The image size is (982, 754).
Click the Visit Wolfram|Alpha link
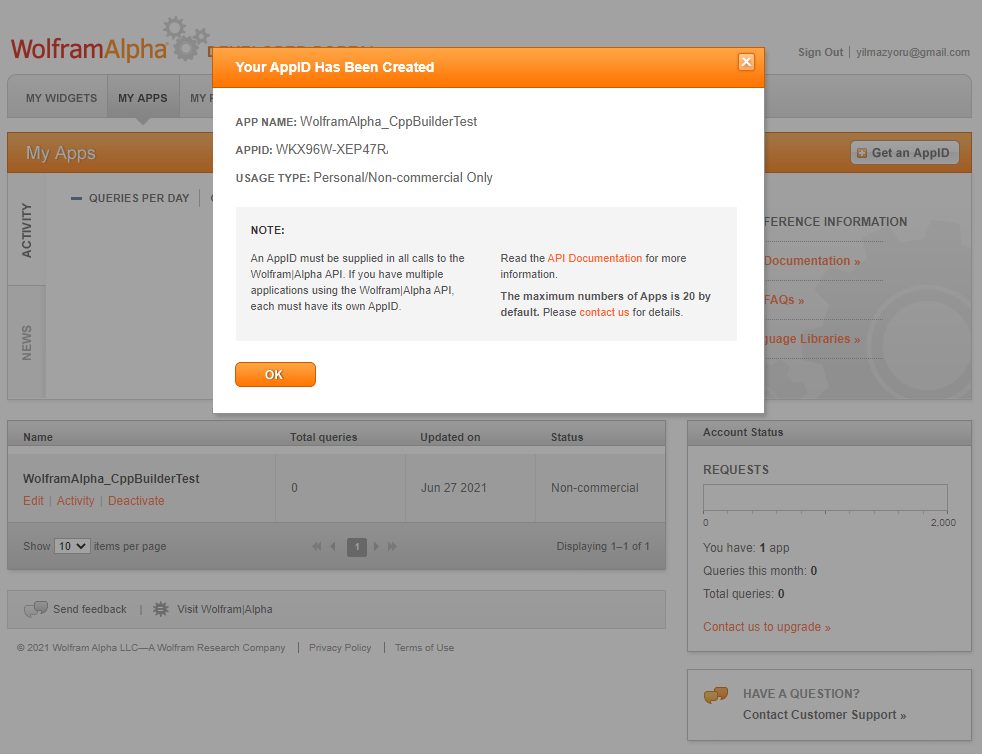click(225, 609)
